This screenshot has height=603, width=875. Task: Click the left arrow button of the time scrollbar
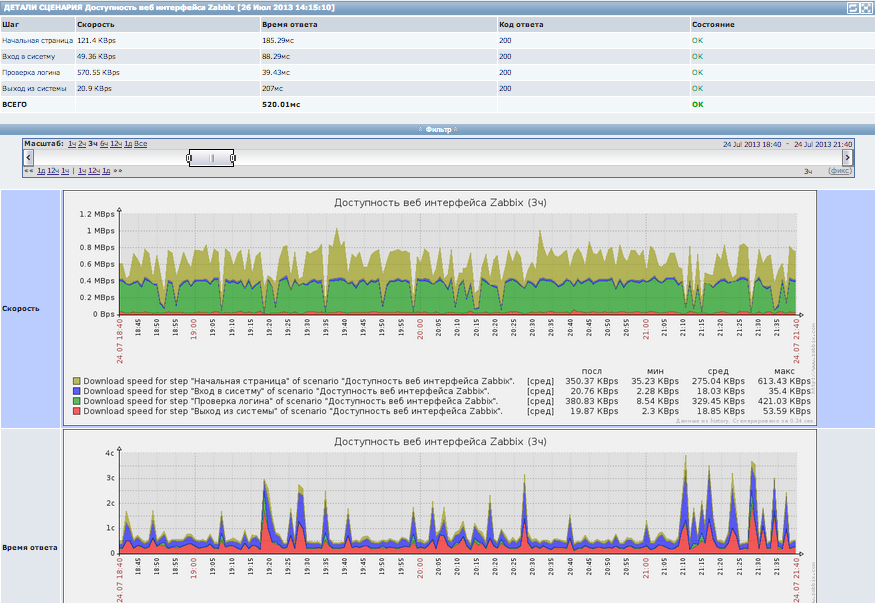pos(28,158)
